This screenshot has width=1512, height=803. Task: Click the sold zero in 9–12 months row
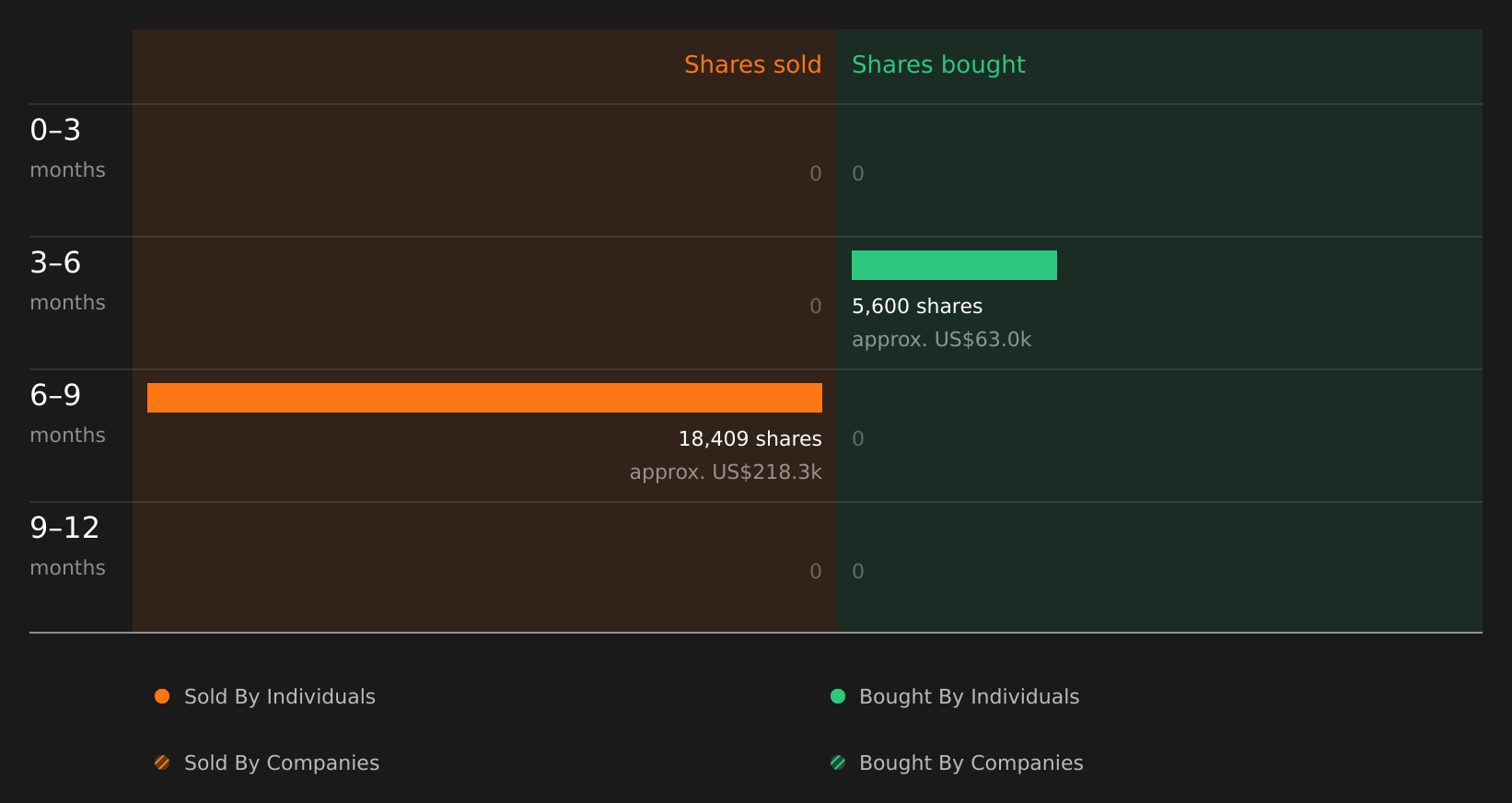pyautogui.click(x=816, y=572)
